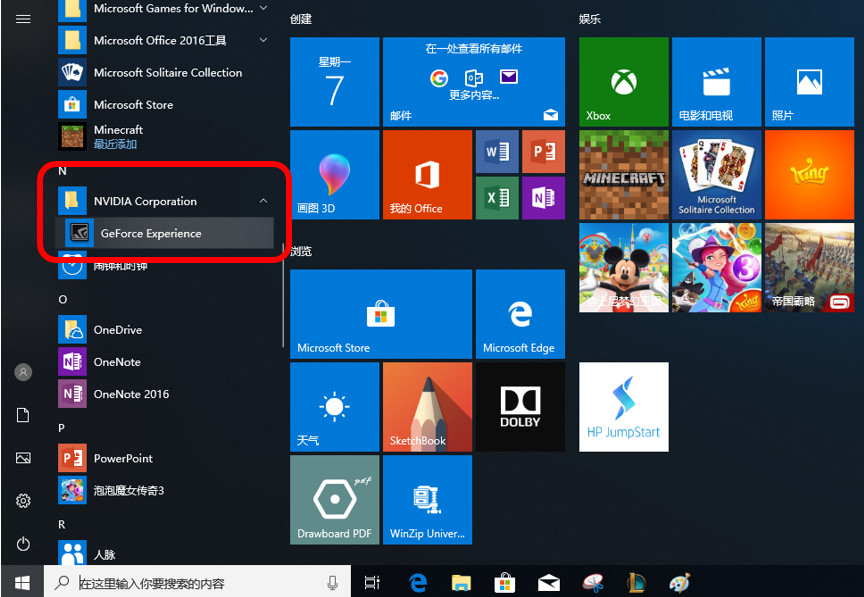864x597 pixels.
Task: Launch Microsoft Edge tile
Action: (520, 314)
